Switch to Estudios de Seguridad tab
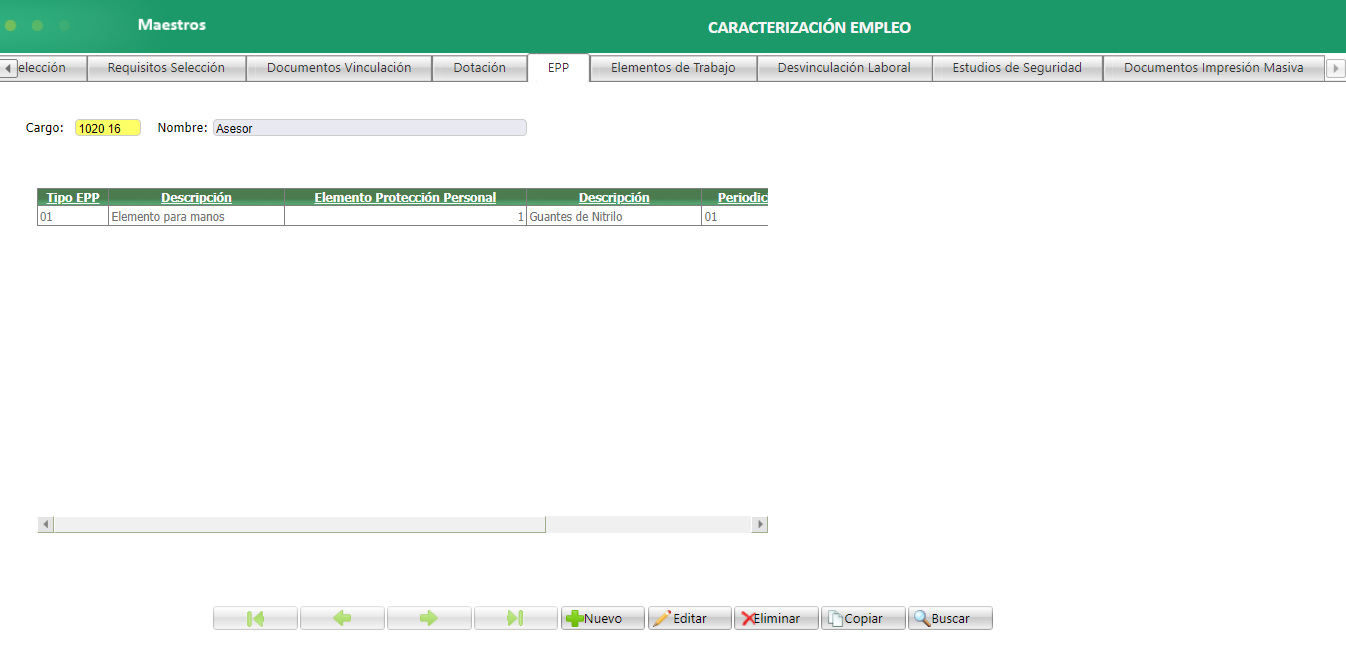 pos(1017,68)
